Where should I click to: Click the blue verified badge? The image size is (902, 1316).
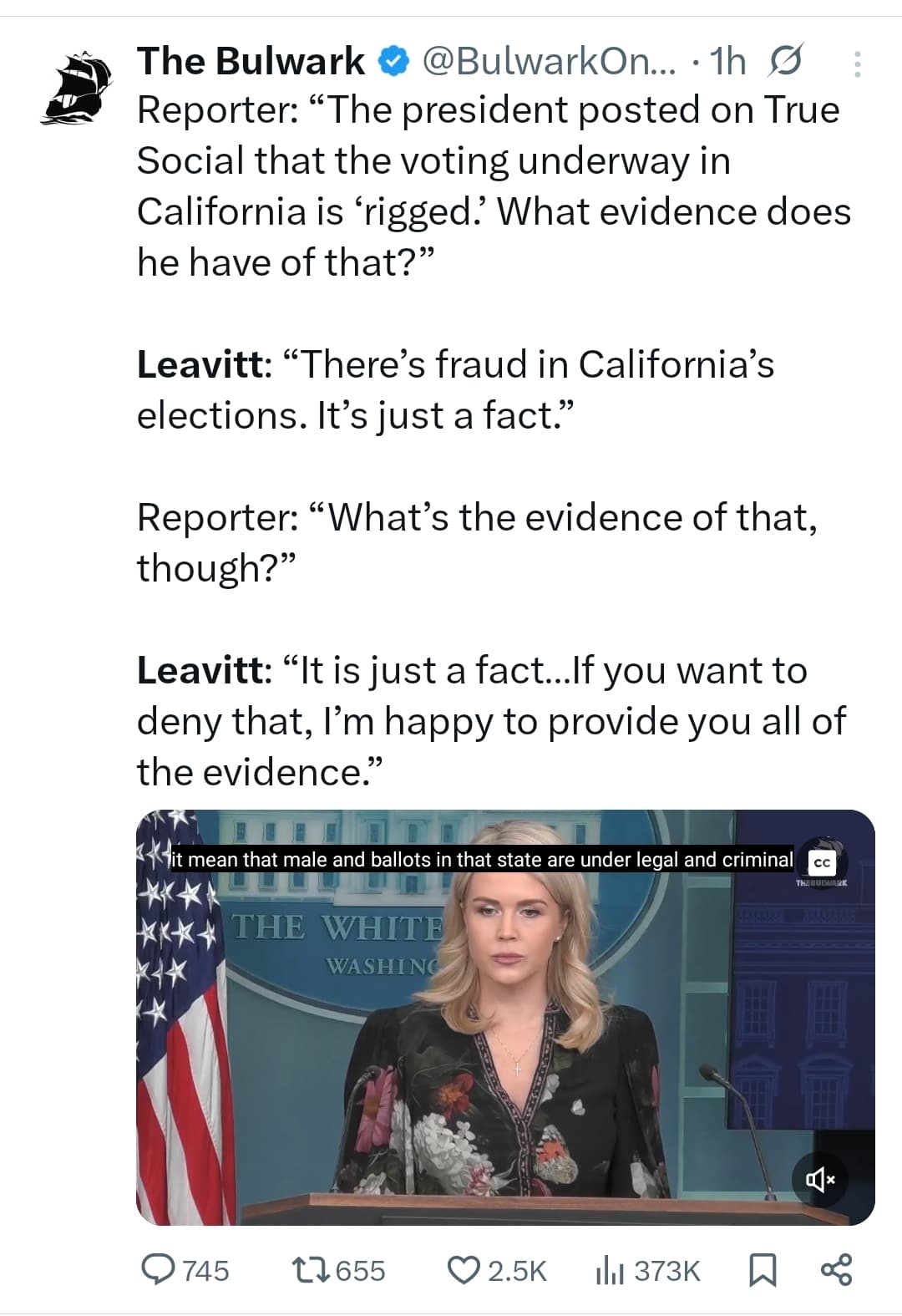coord(393,61)
